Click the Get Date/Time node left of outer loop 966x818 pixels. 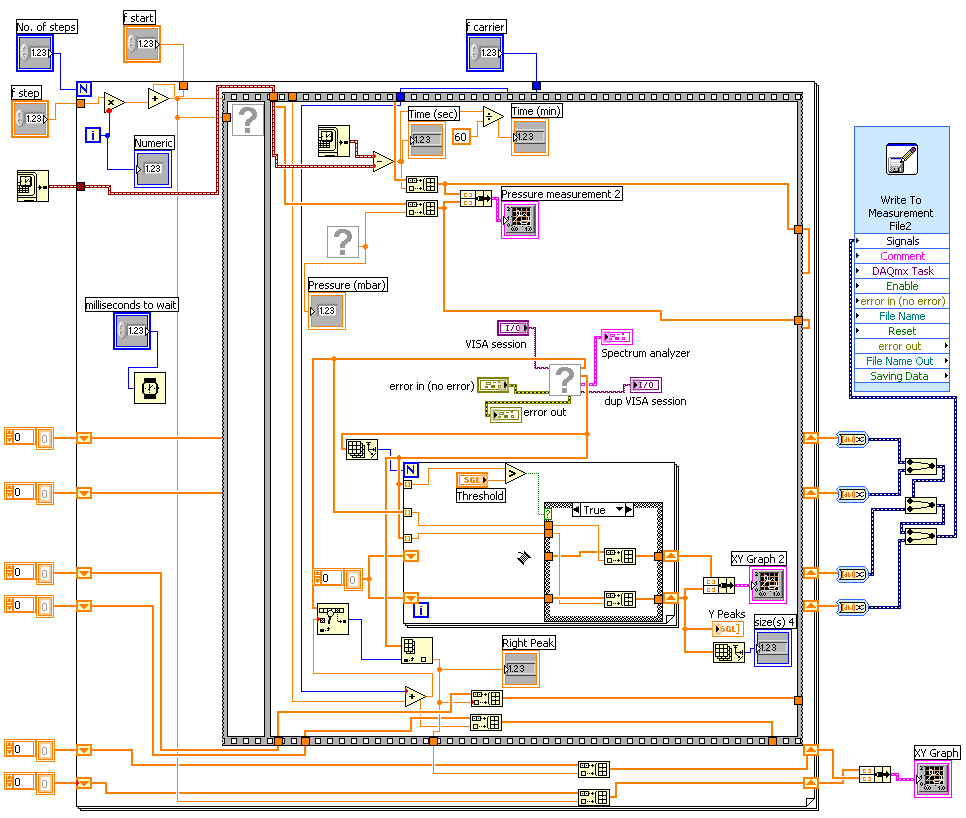coord(32,186)
